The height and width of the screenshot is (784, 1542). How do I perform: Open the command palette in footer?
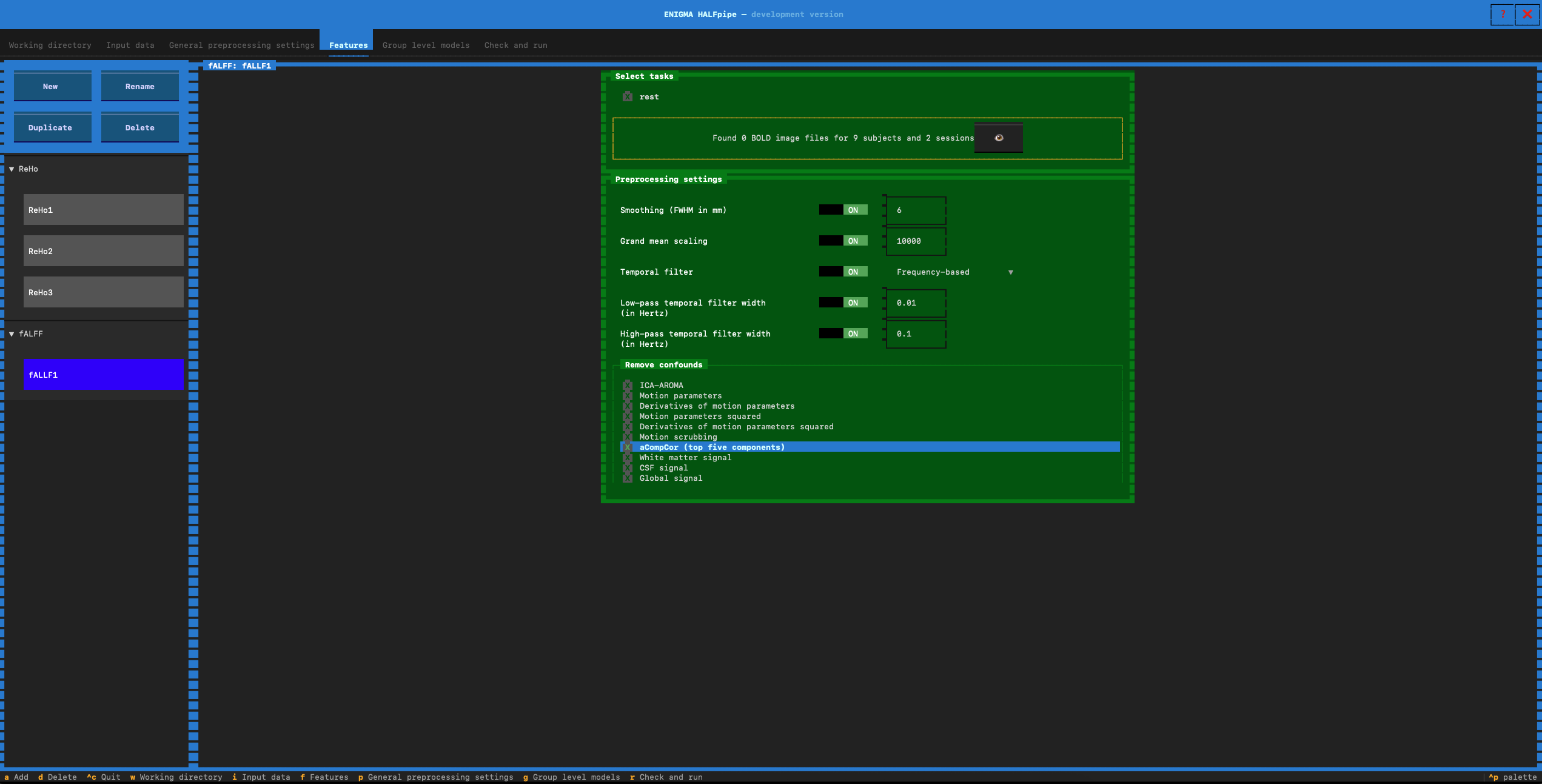[x=1513, y=777]
